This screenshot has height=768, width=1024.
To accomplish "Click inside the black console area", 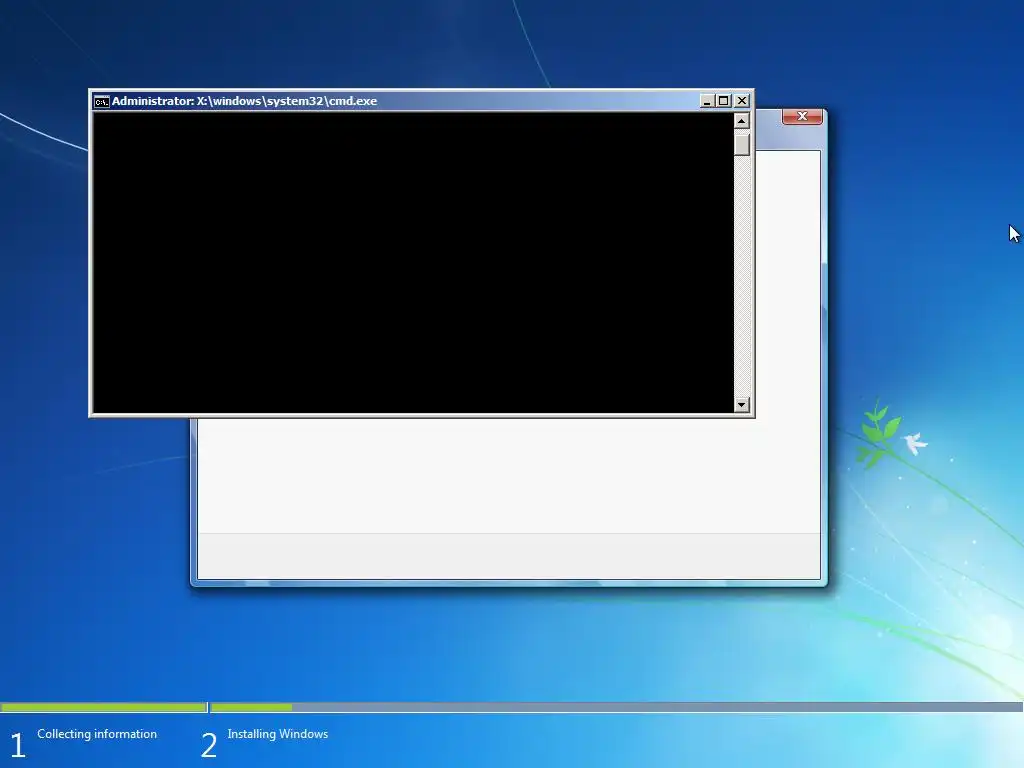I will click(x=413, y=263).
